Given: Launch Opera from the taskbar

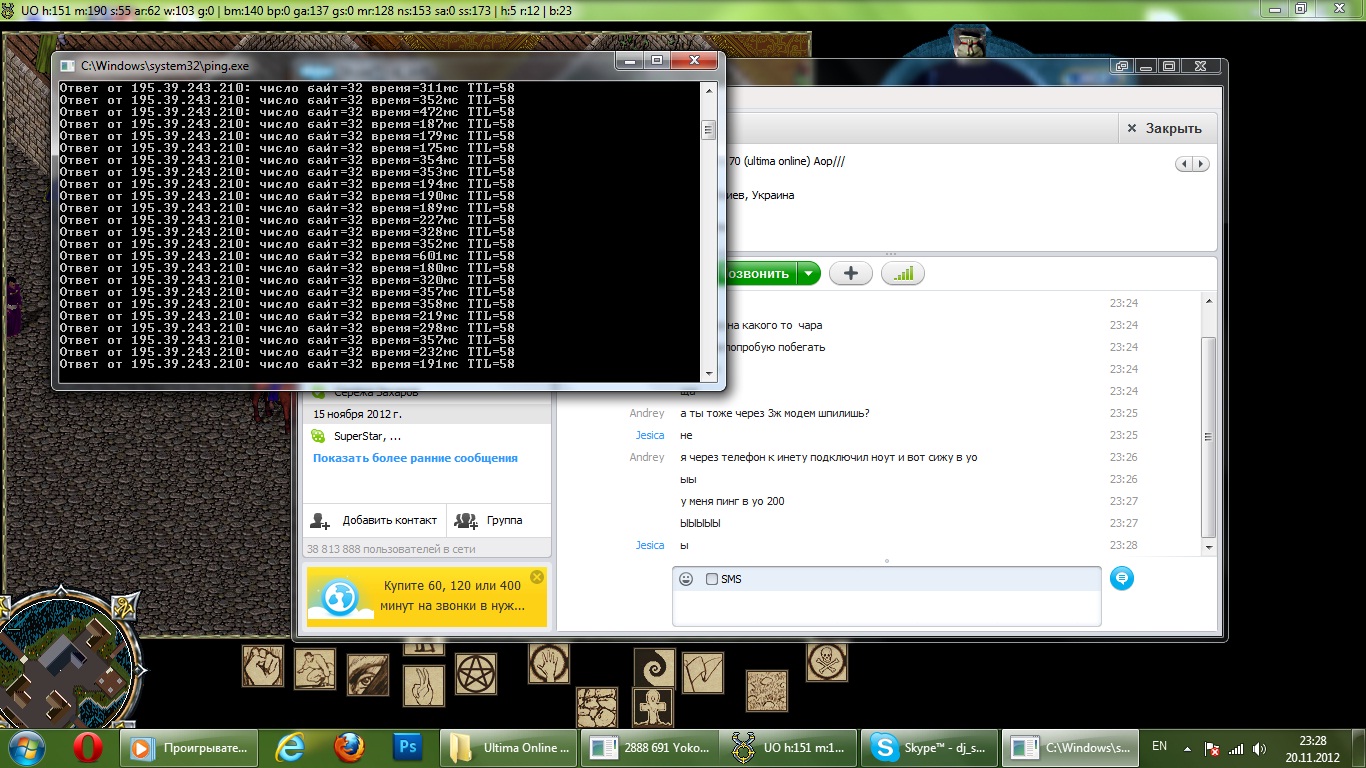Looking at the screenshot, I should pos(89,747).
